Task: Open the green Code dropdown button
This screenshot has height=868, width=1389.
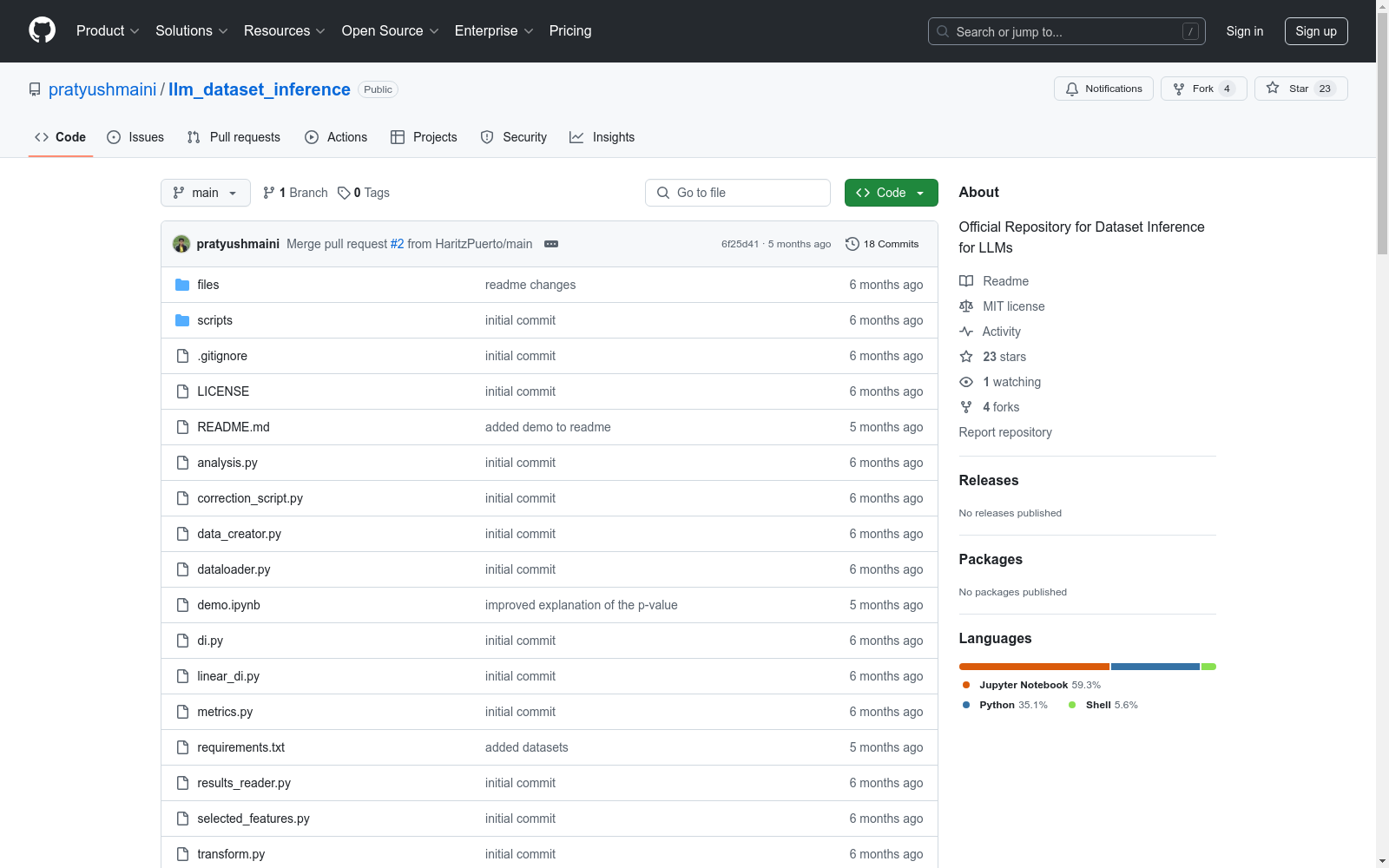Action: coord(891,193)
